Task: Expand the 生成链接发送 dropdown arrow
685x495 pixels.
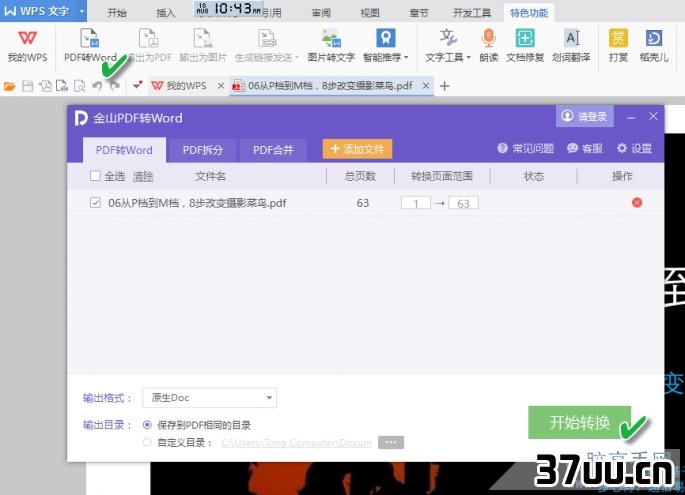Action: click(x=297, y=57)
